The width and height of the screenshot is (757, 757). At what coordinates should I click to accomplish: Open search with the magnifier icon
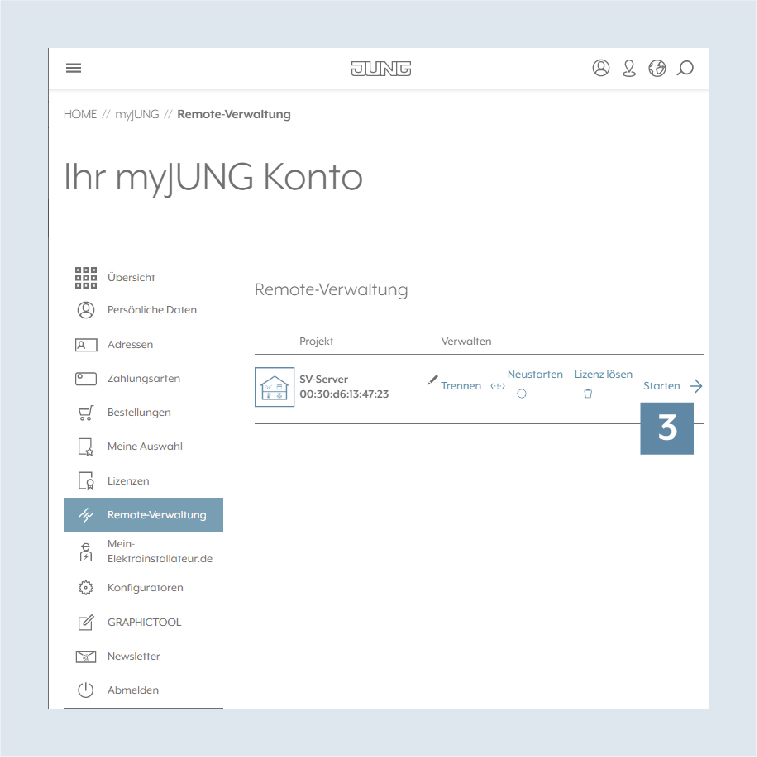tap(685, 68)
